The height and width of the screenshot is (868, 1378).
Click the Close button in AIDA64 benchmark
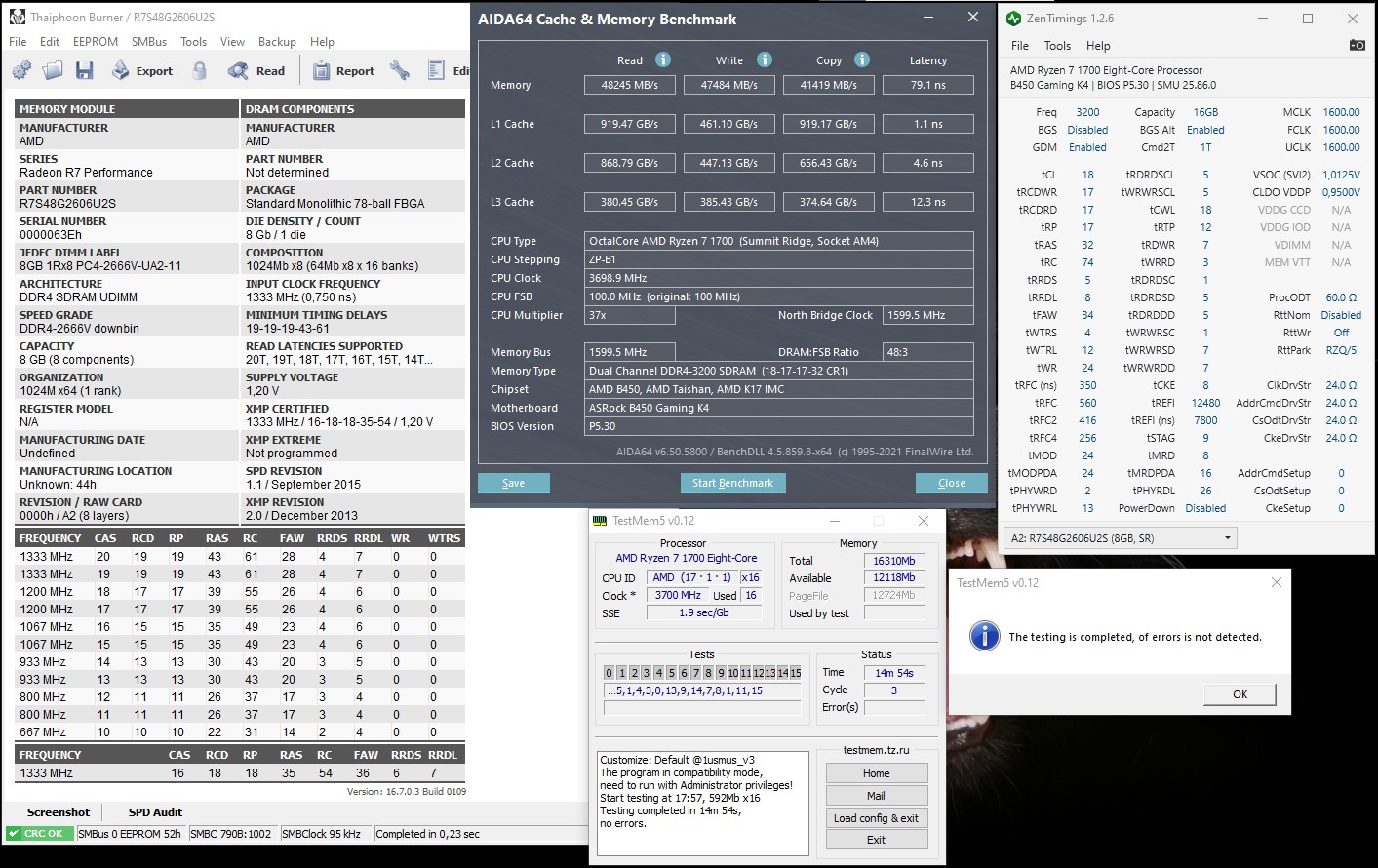click(952, 483)
